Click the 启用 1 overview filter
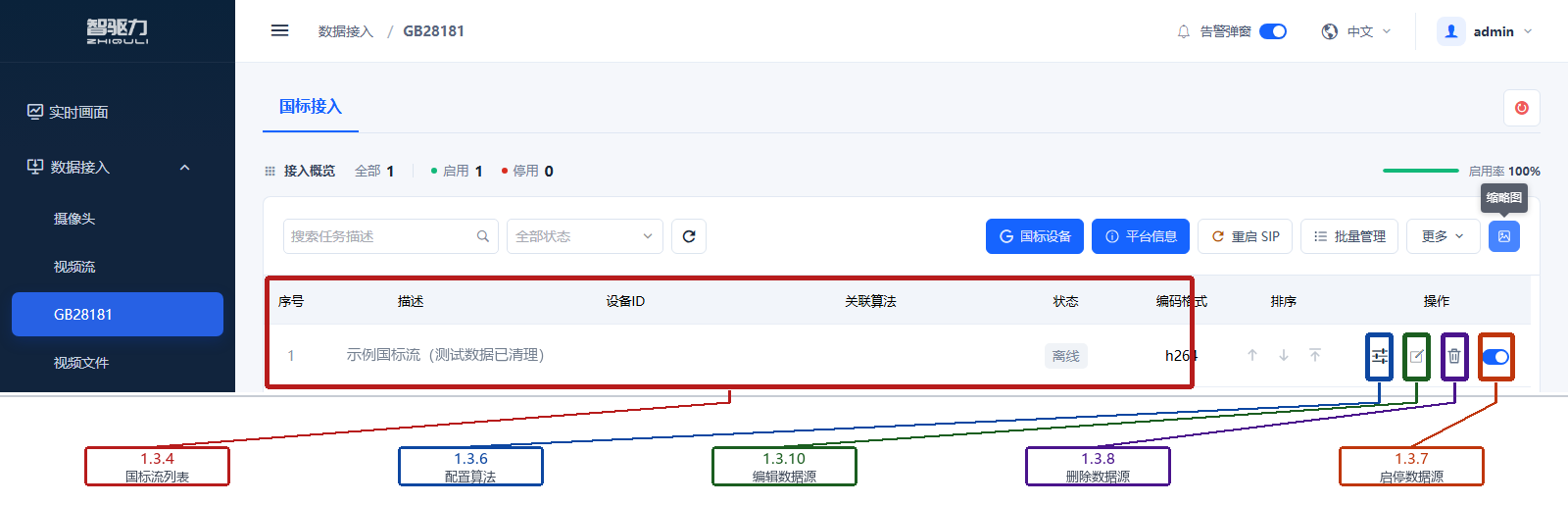 point(457,171)
